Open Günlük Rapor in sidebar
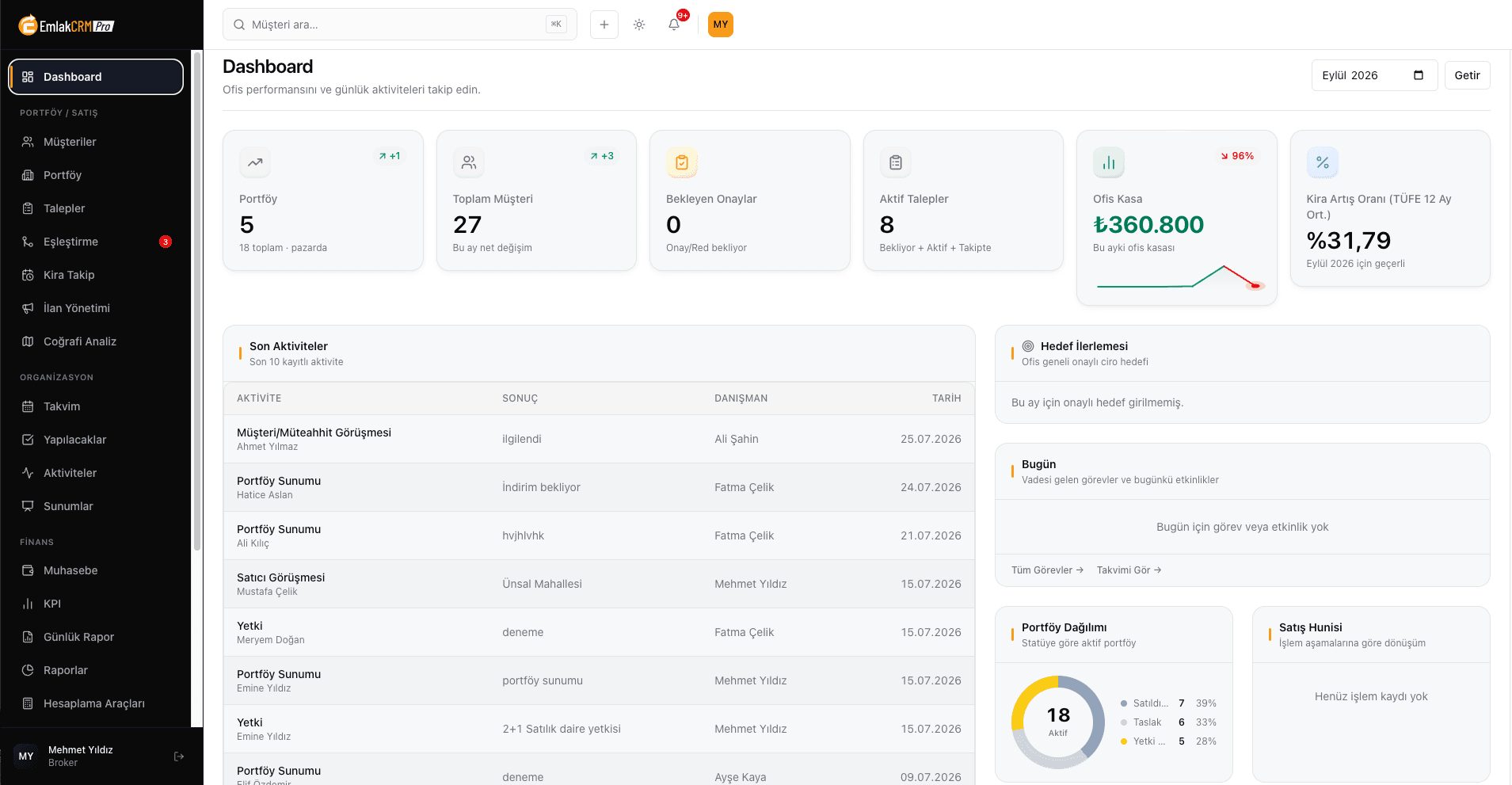Viewport: 1512px width, 785px height. [x=96, y=637]
